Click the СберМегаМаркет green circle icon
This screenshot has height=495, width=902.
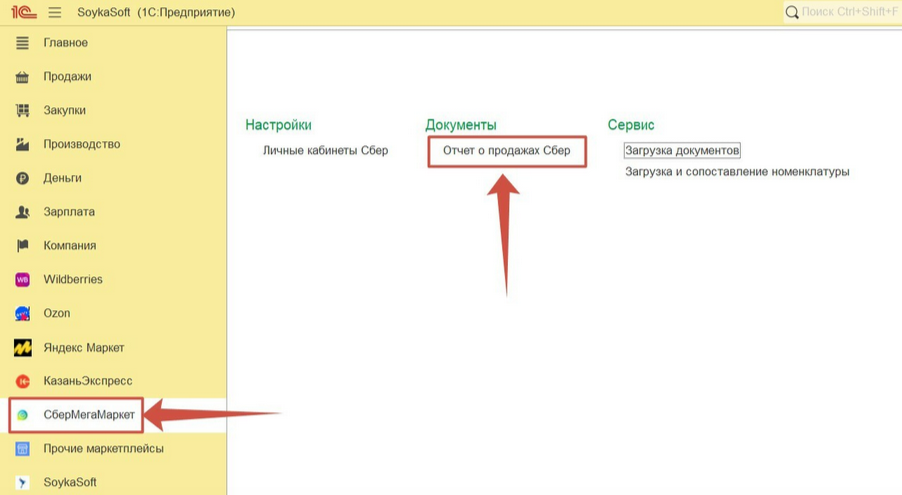[x=23, y=415]
